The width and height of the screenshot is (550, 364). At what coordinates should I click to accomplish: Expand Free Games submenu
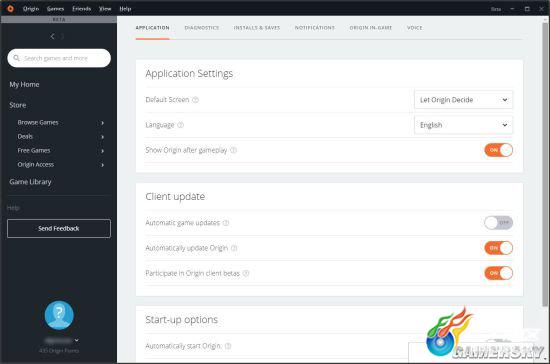pos(102,151)
